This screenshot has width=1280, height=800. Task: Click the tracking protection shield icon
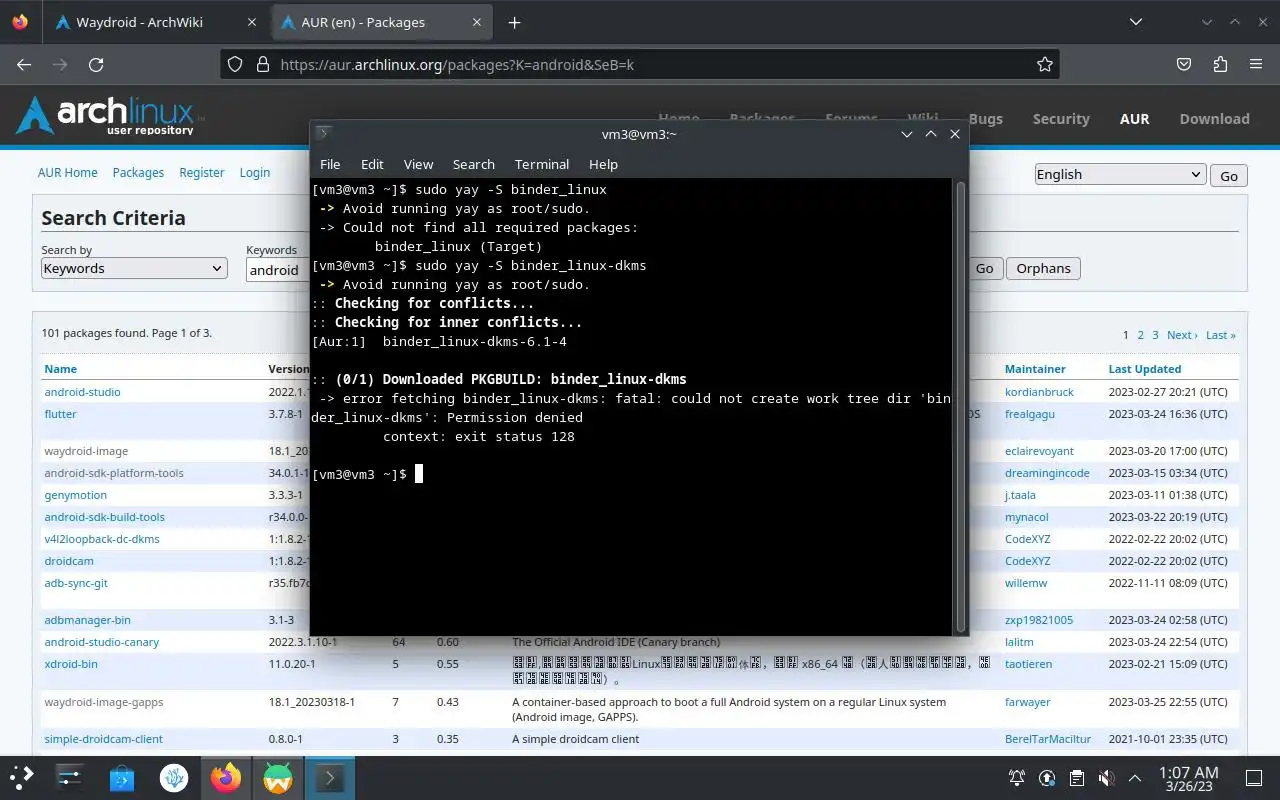(235, 64)
